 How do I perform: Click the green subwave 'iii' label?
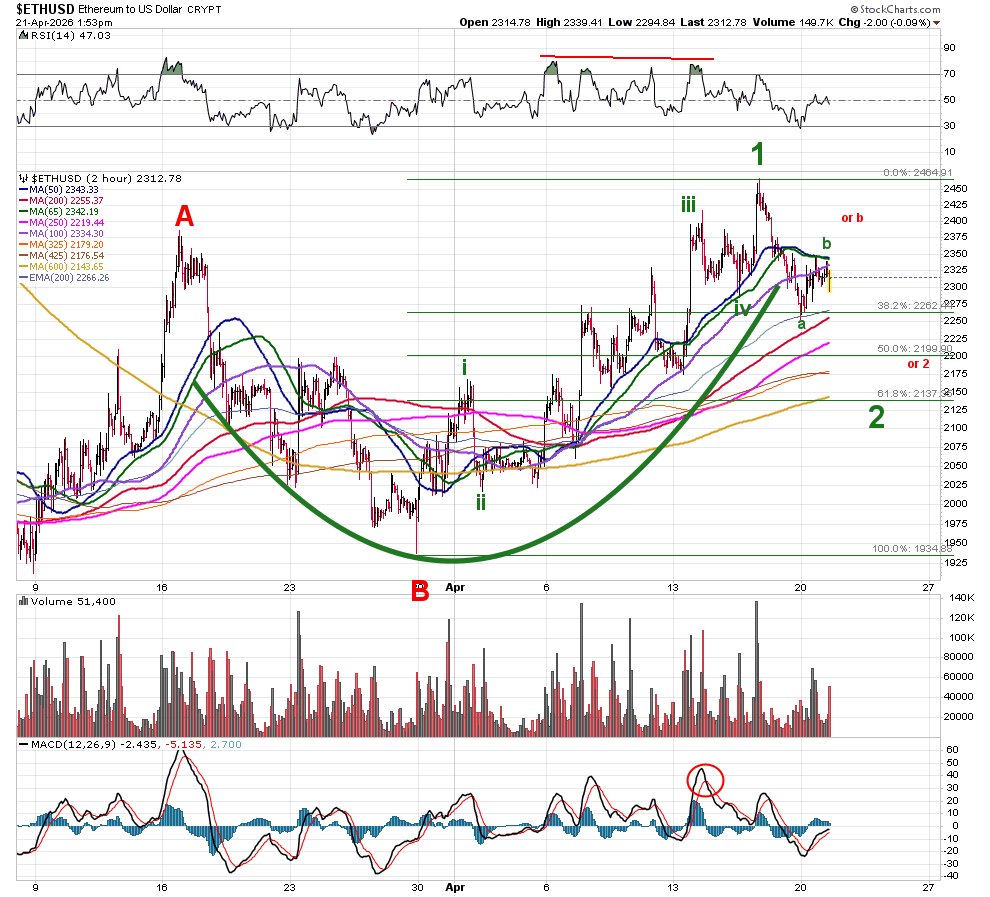coord(689,205)
